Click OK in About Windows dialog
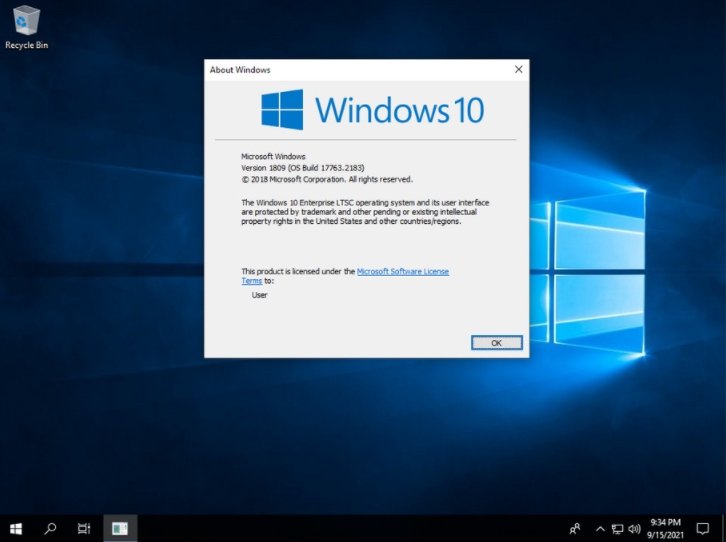Screen dimensions: 726x542 click(496, 343)
